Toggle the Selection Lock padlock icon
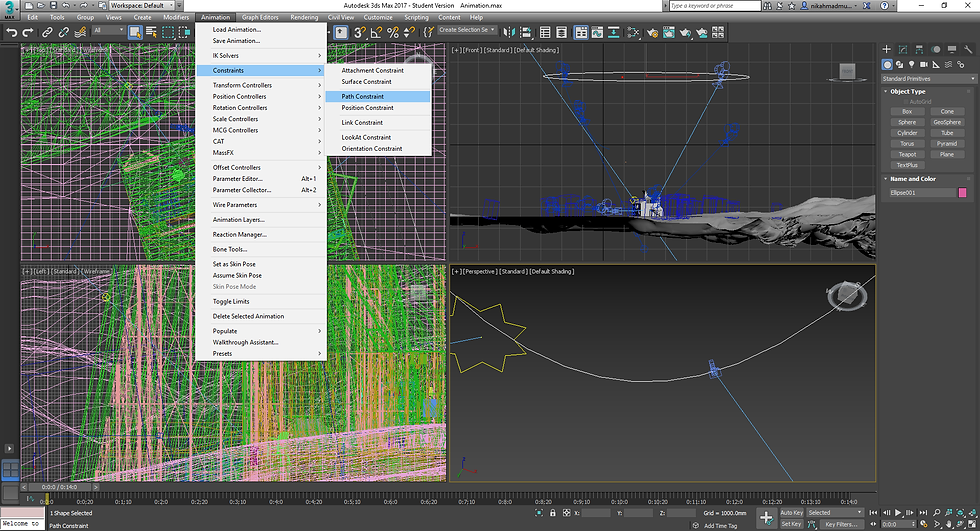The image size is (980, 531). pyautogui.click(x=552, y=513)
